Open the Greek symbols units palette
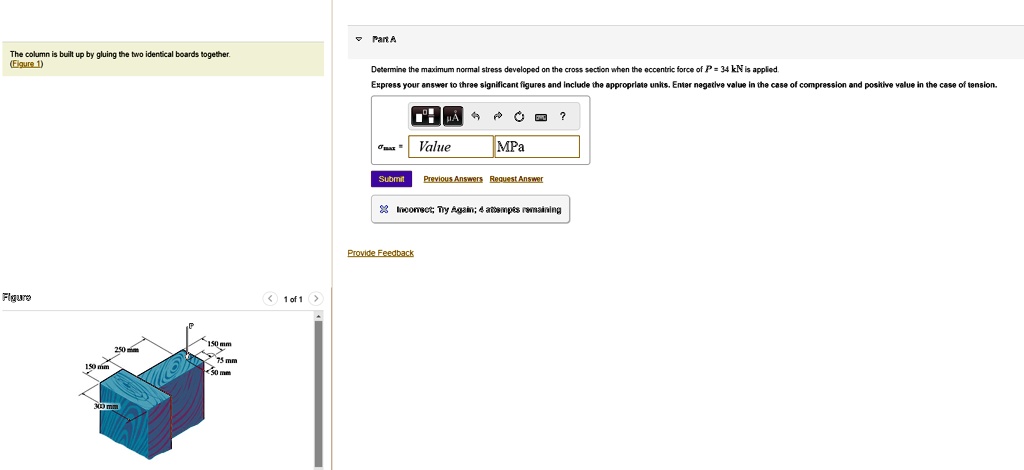Viewport: 1024px width, 470px height. point(453,117)
